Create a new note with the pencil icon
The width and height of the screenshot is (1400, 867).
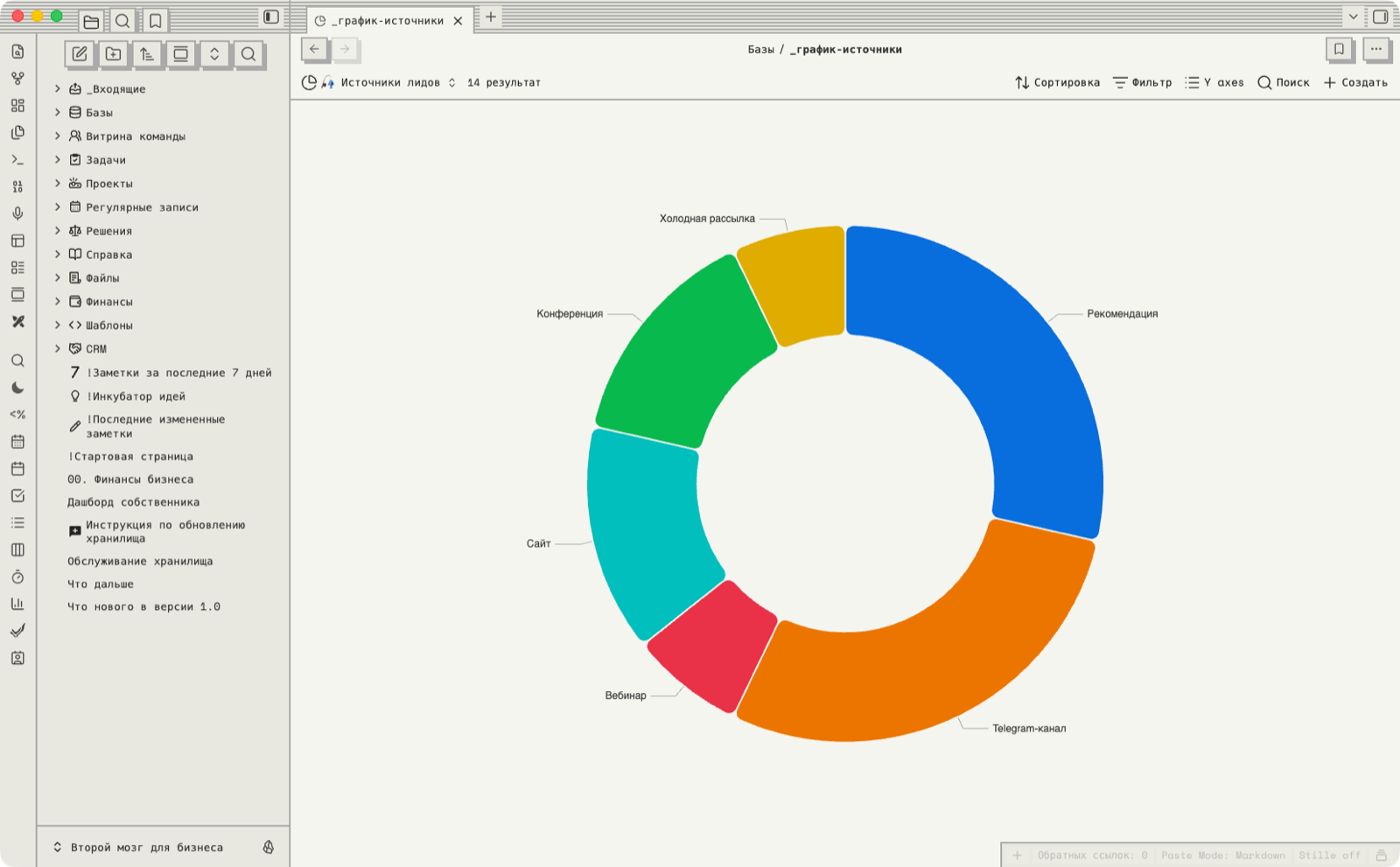coord(80,54)
